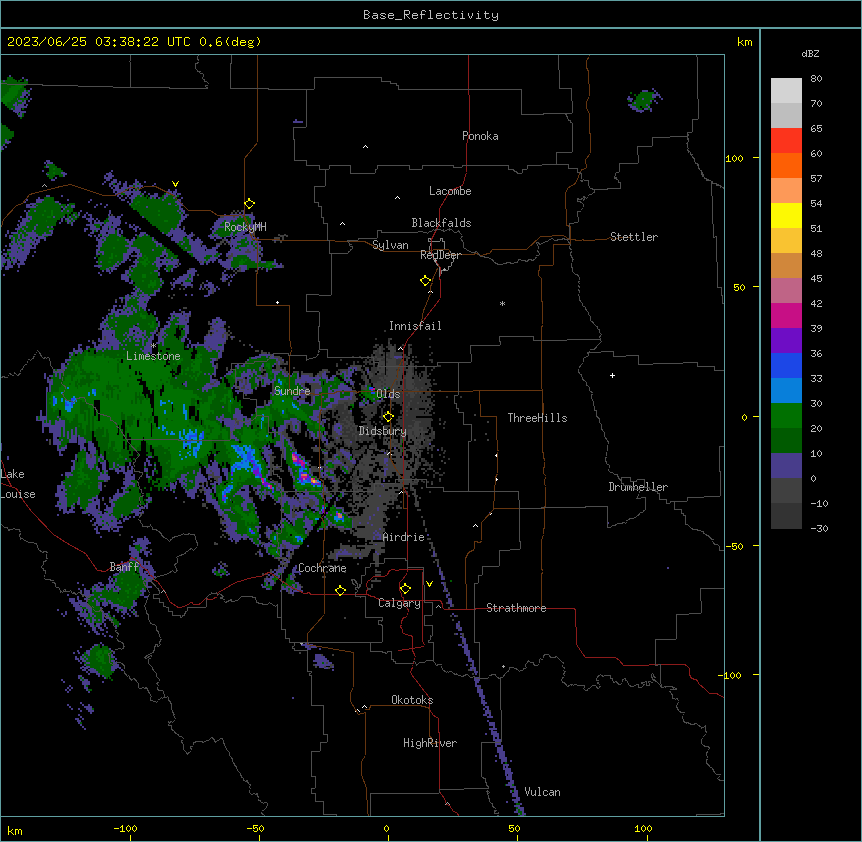Viewport: 862px width, 842px height.
Task: Click the -100 tick label on the right axis
Action: click(731, 675)
